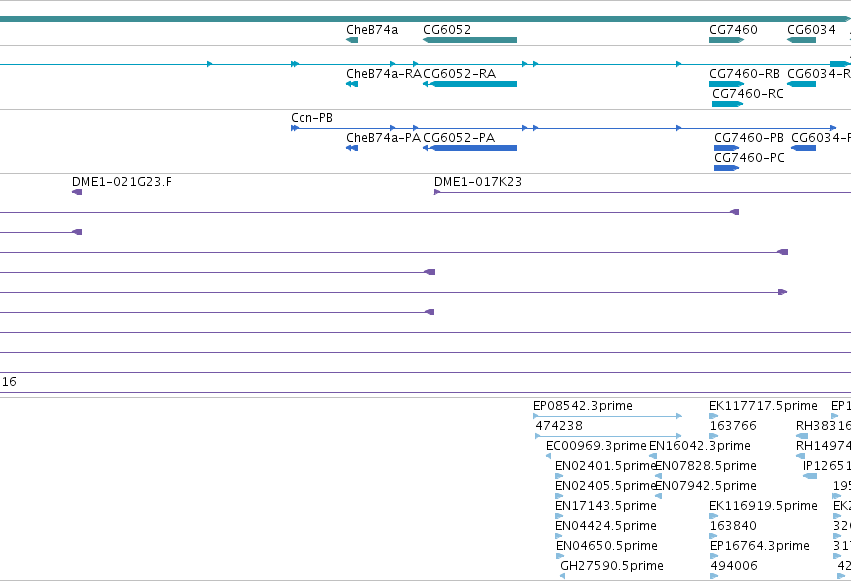
Task: Click the EN04650.5prime label
Action: point(607,546)
